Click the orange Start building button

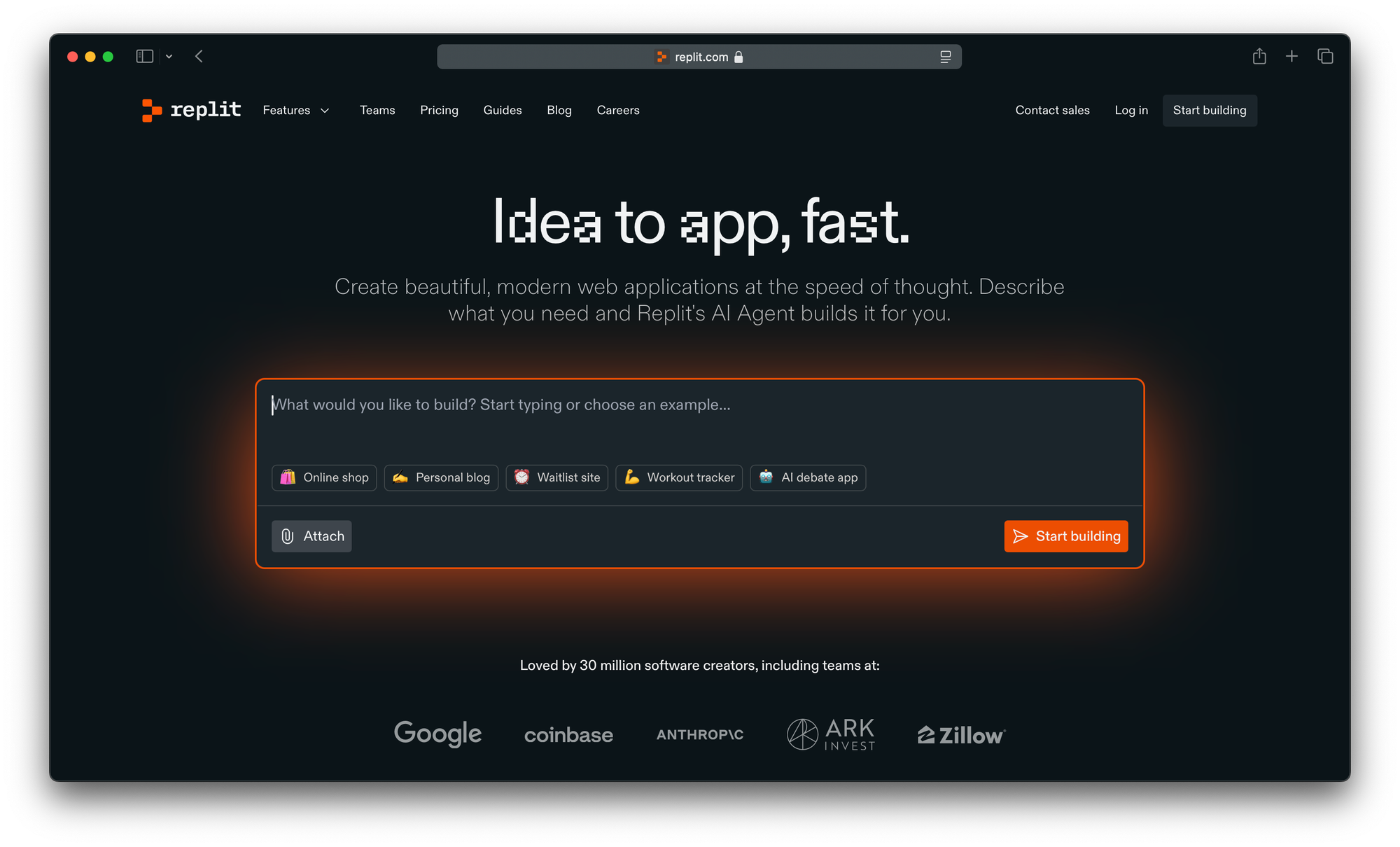point(1066,536)
